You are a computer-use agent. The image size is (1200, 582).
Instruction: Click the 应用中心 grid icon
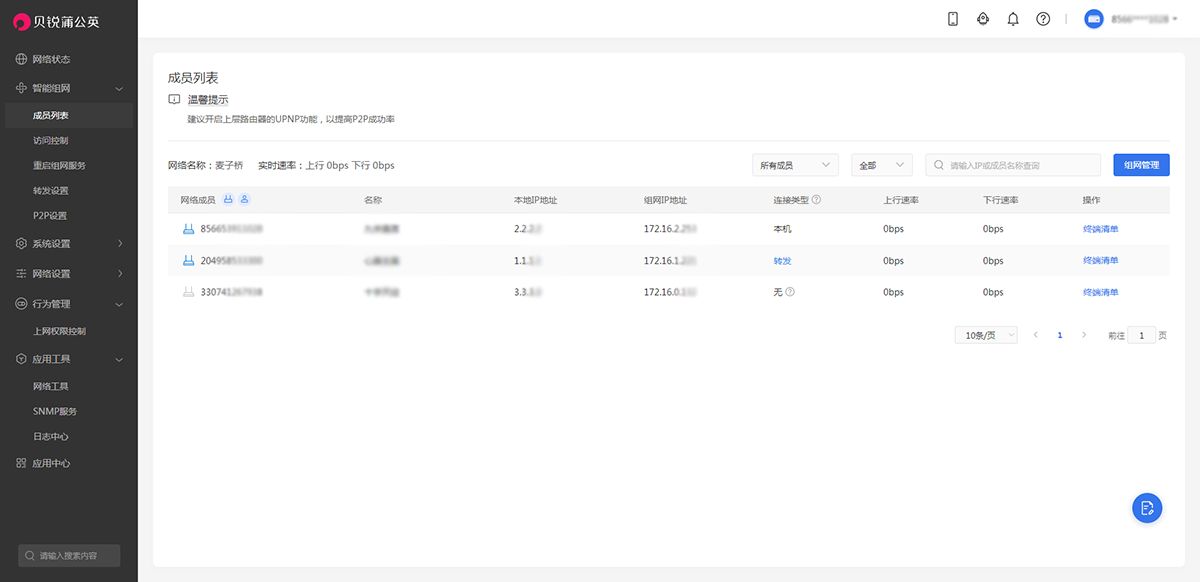coord(22,464)
